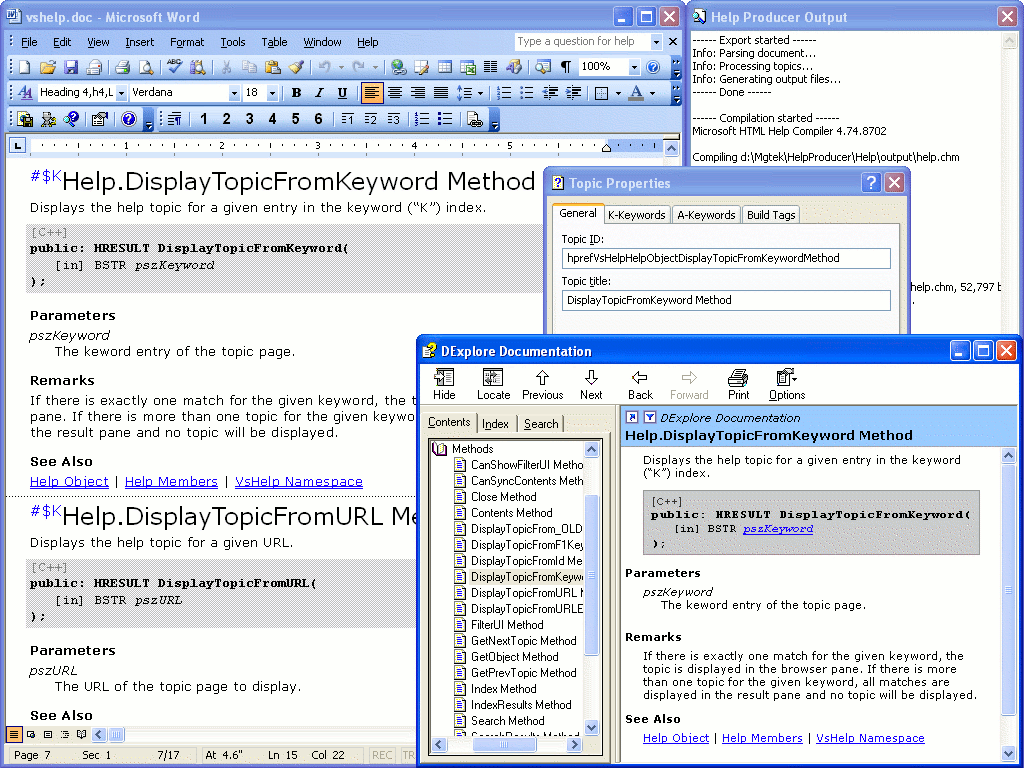Toggle Align Right paragraph button
The height and width of the screenshot is (768, 1024).
[x=418, y=93]
